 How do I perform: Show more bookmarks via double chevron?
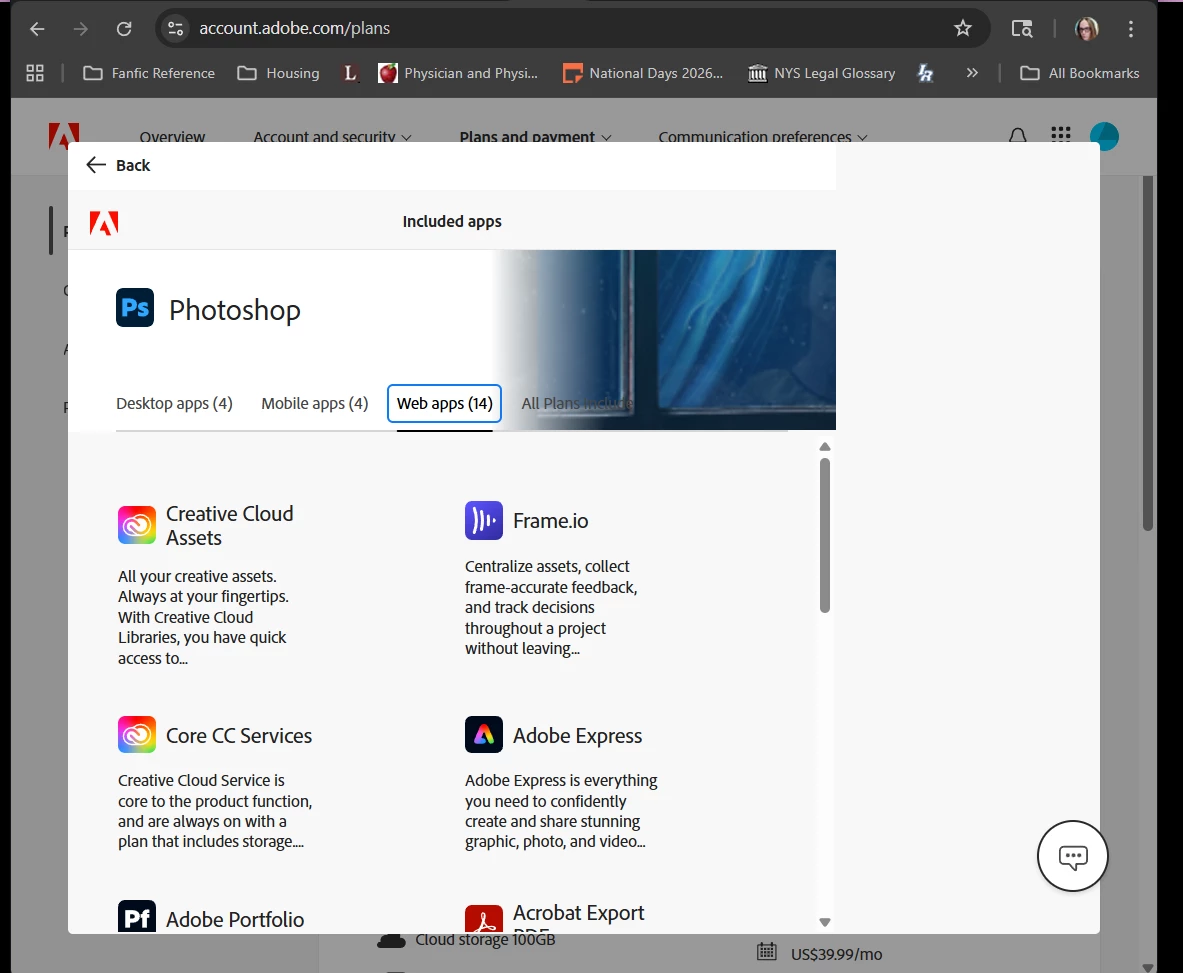pos(972,73)
